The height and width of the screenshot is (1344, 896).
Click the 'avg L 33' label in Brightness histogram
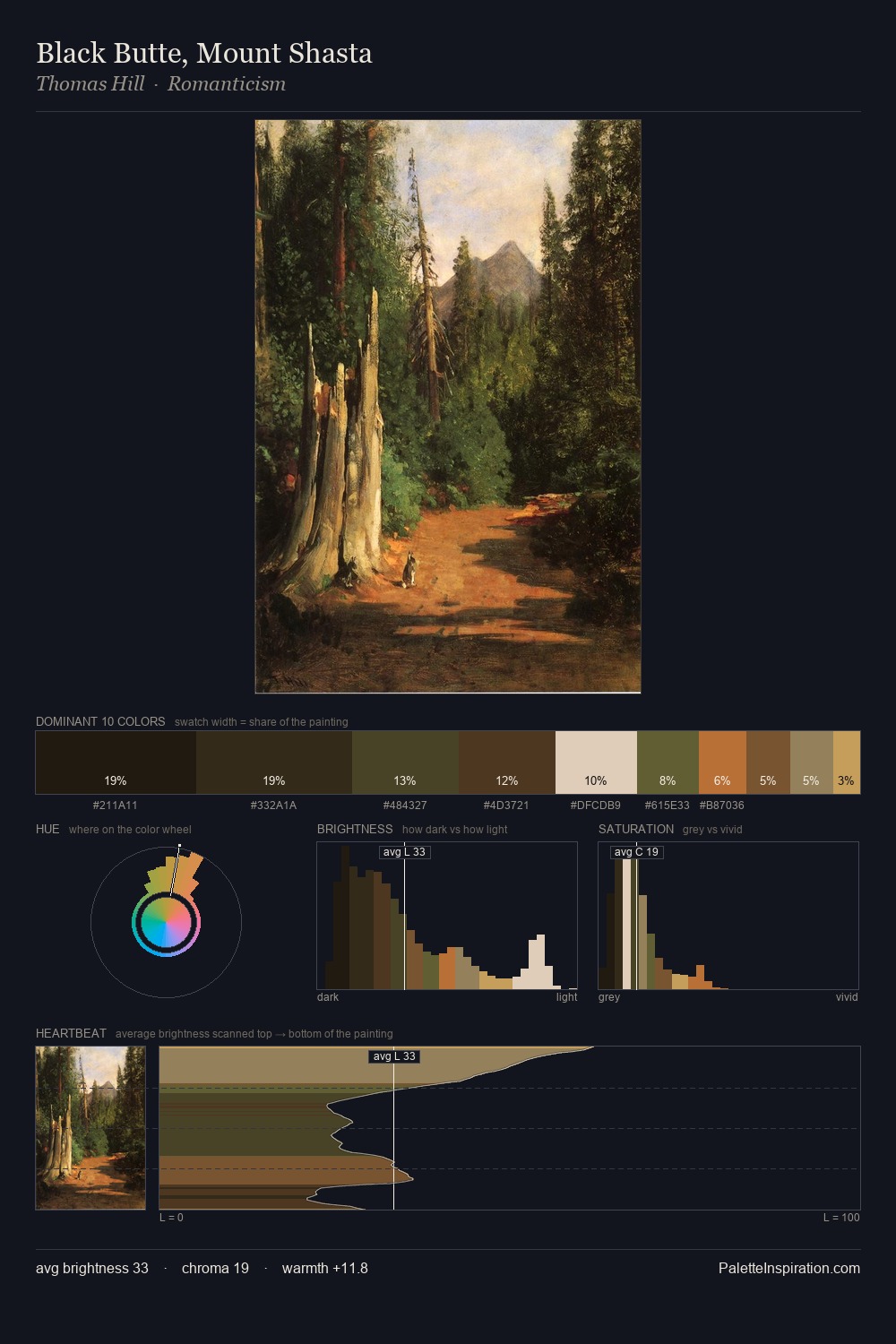click(404, 852)
